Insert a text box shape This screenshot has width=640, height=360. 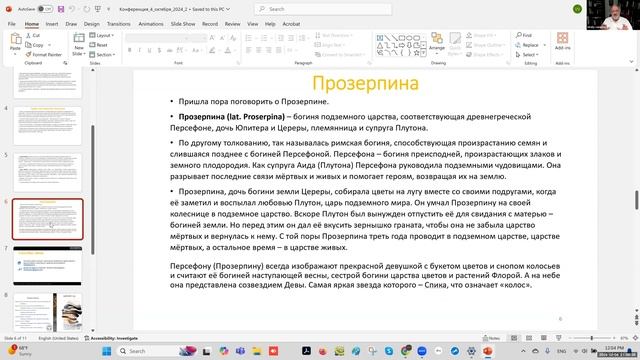point(380,38)
